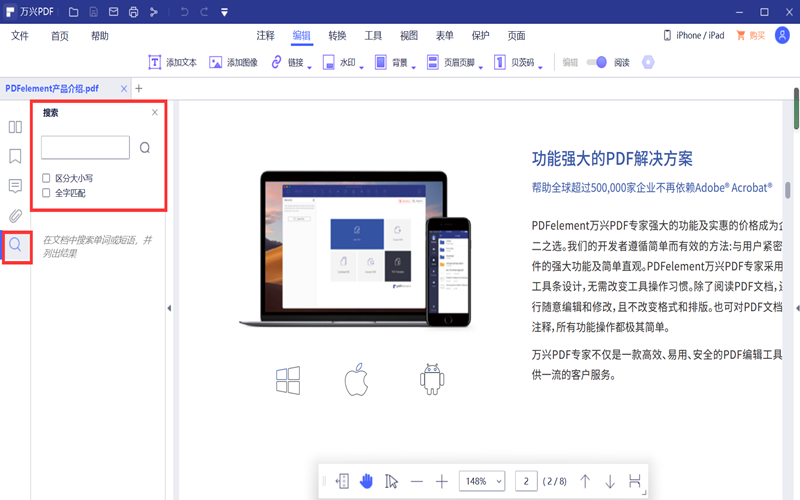Toggle the 编辑/阅读 mode switch

[596, 62]
